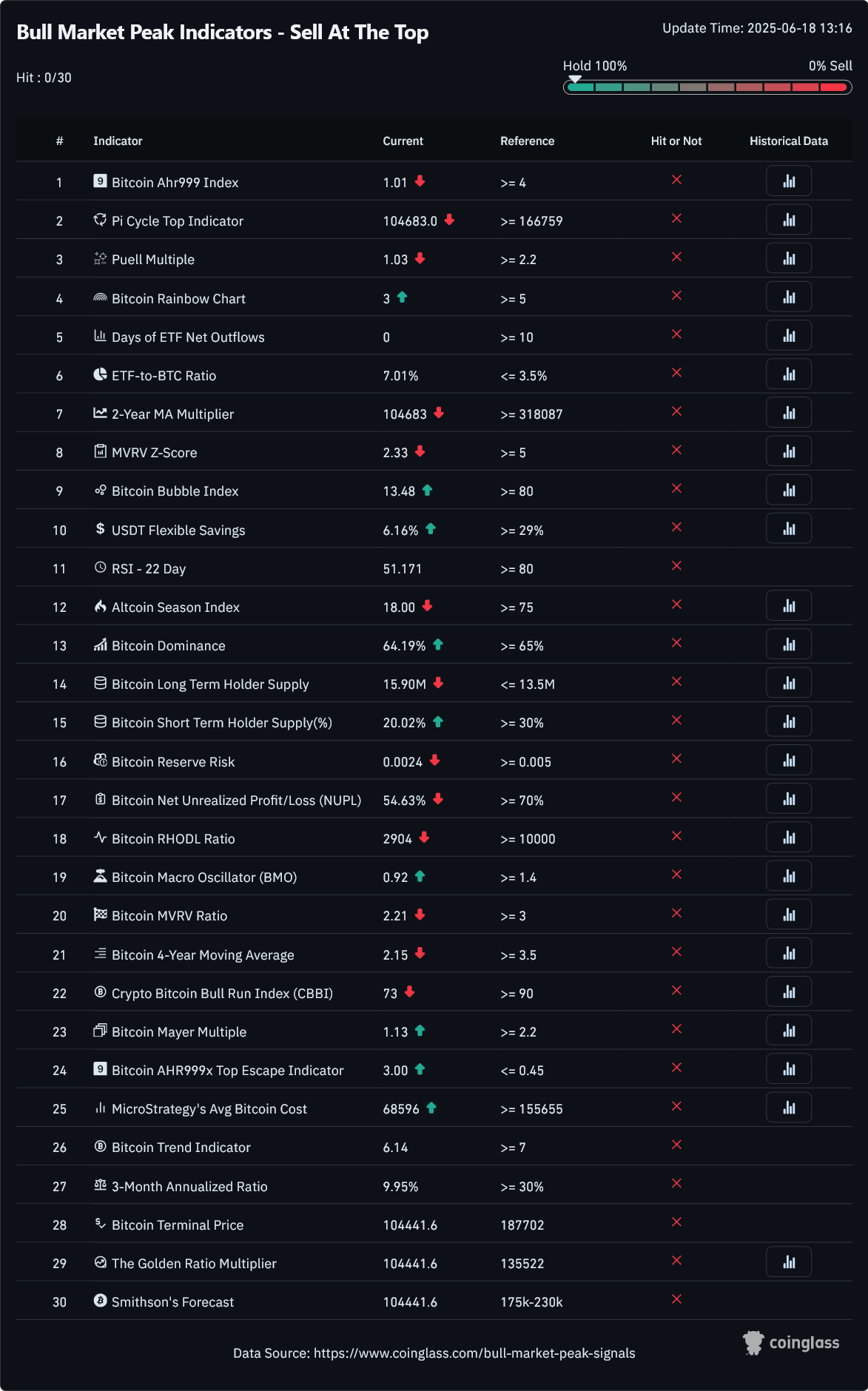Viewport: 868px width, 1391px height.
Task: Open the coinglass bull-market-peak-signals data source URL
Action: (x=474, y=1353)
